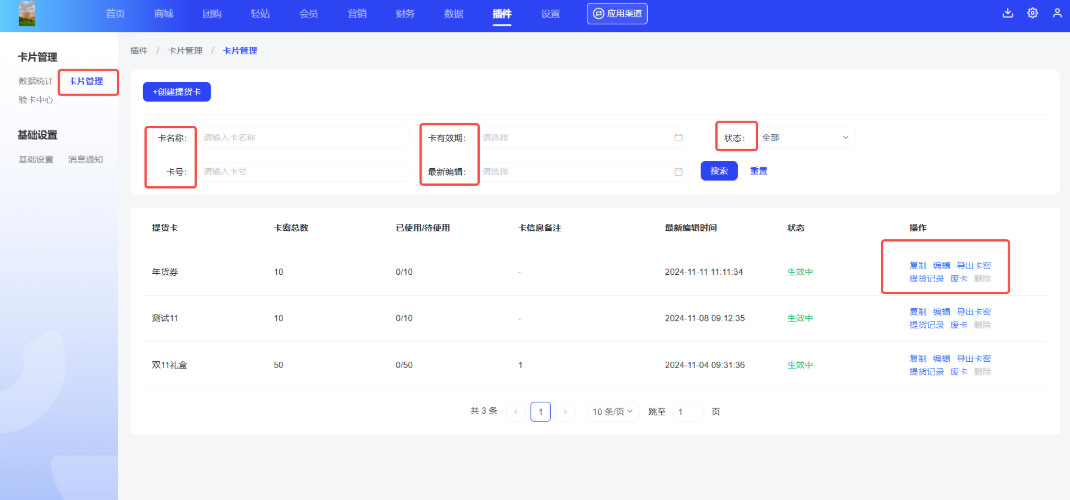Click 编辑 for the 年货券 card
Screen dimensions: 1070x500
941,266
